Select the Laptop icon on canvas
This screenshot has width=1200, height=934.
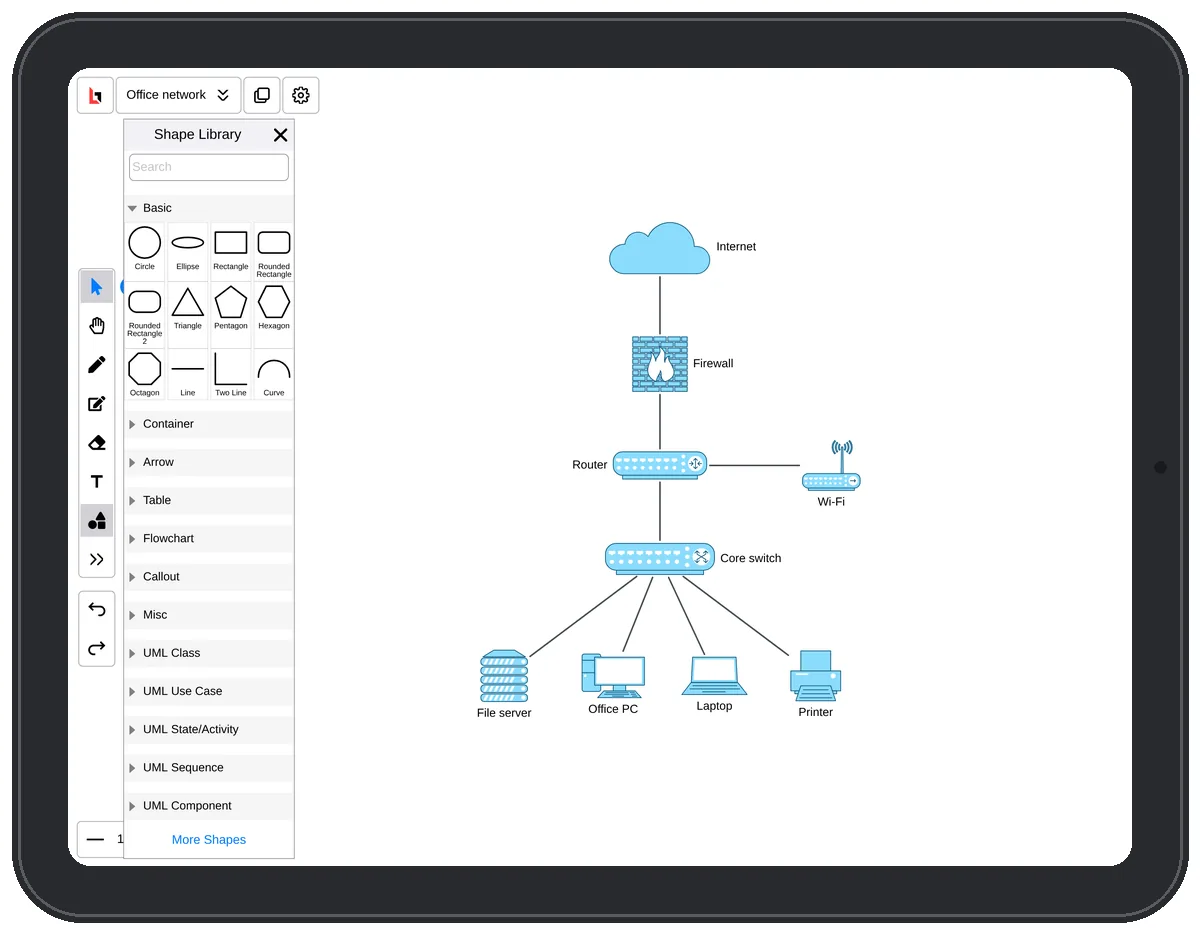[x=714, y=676]
